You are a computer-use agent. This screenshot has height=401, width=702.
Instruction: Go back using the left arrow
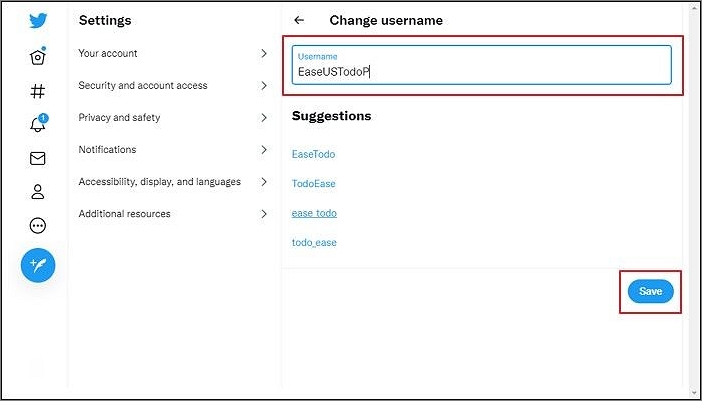[299, 20]
